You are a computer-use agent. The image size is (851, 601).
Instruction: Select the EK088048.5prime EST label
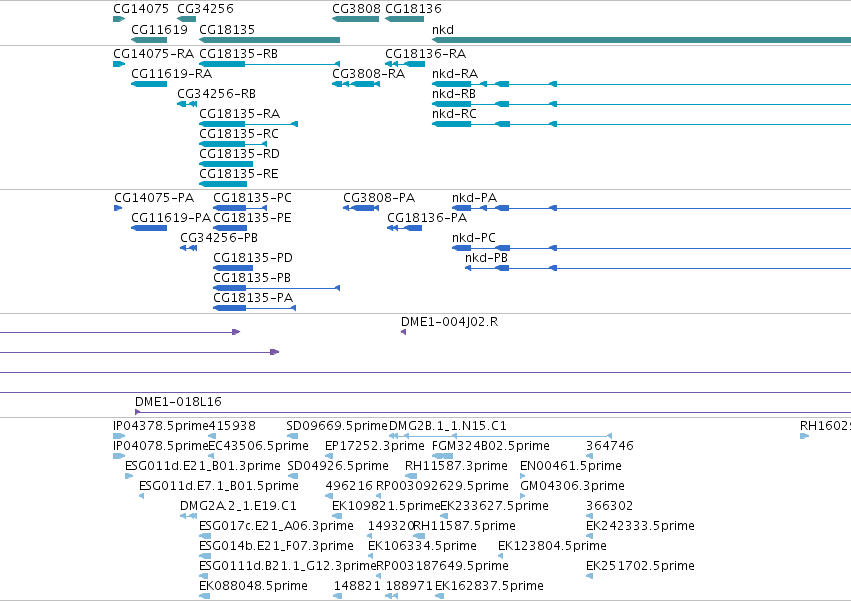(253, 587)
